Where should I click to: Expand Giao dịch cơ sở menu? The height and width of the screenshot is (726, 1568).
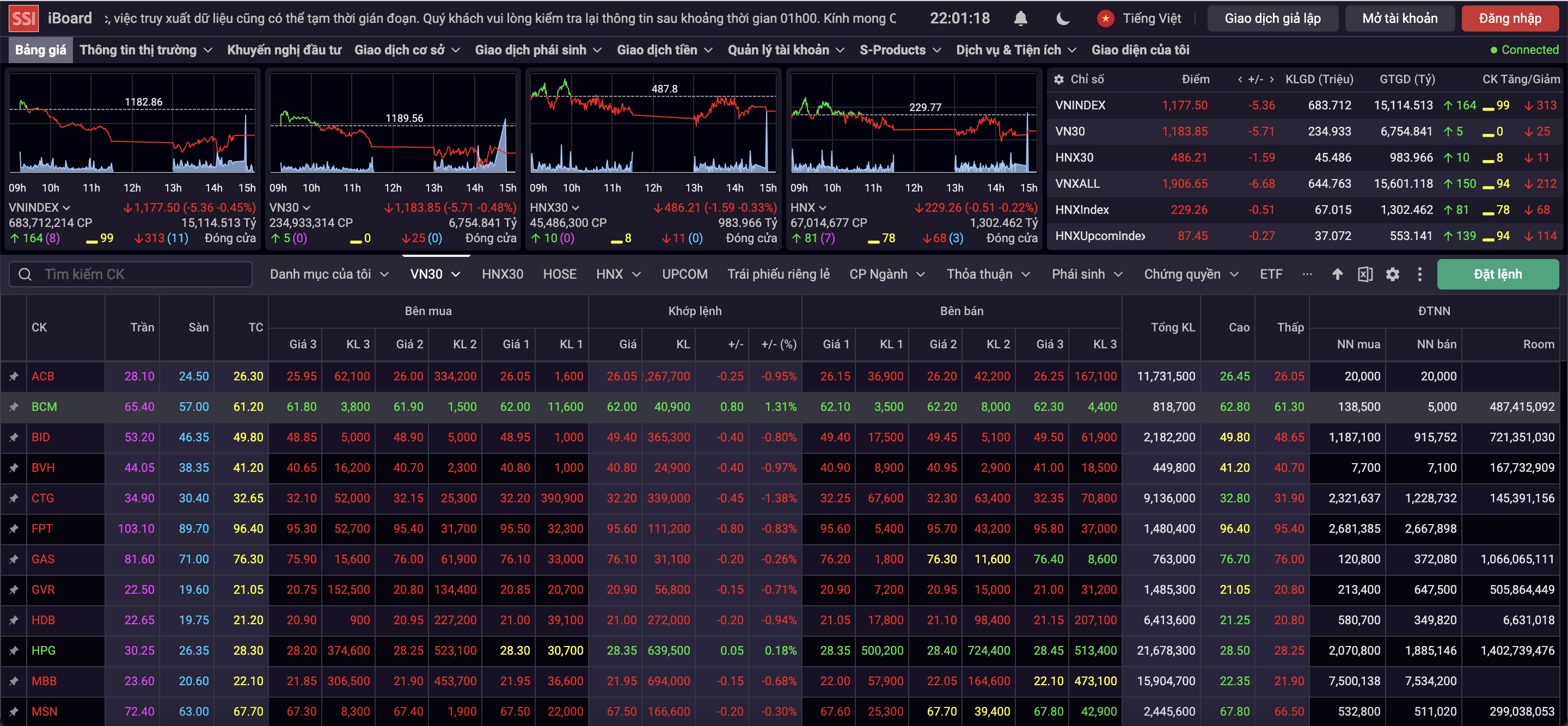[407, 50]
